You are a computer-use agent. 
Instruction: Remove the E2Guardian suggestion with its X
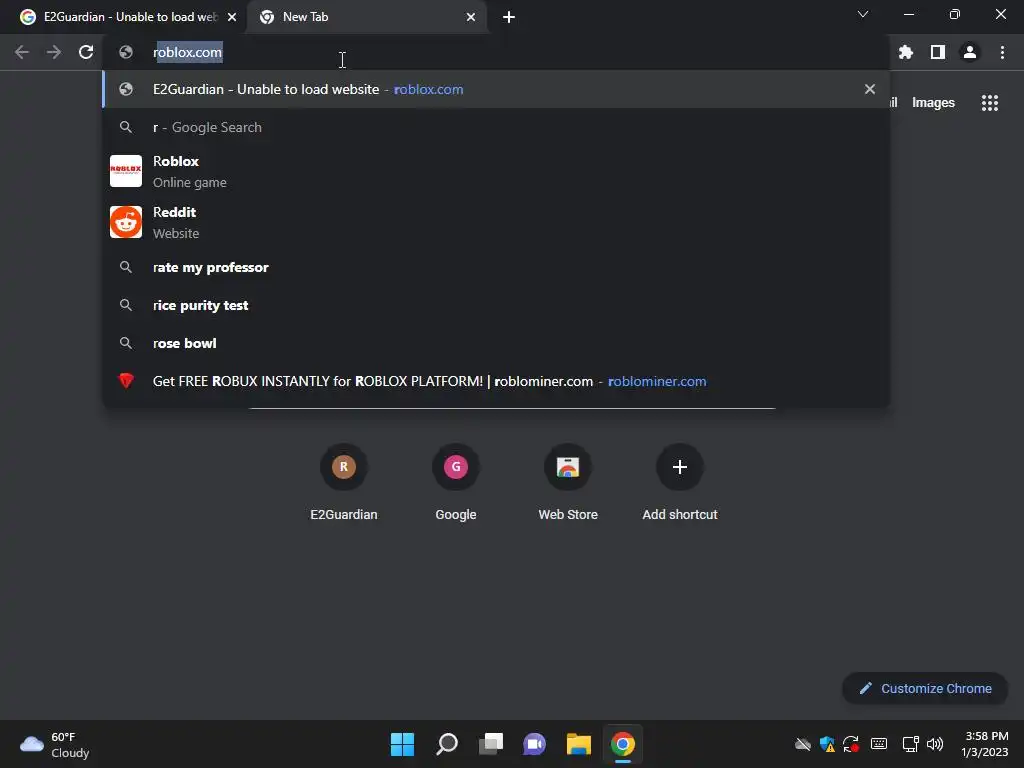tap(869, 89)
